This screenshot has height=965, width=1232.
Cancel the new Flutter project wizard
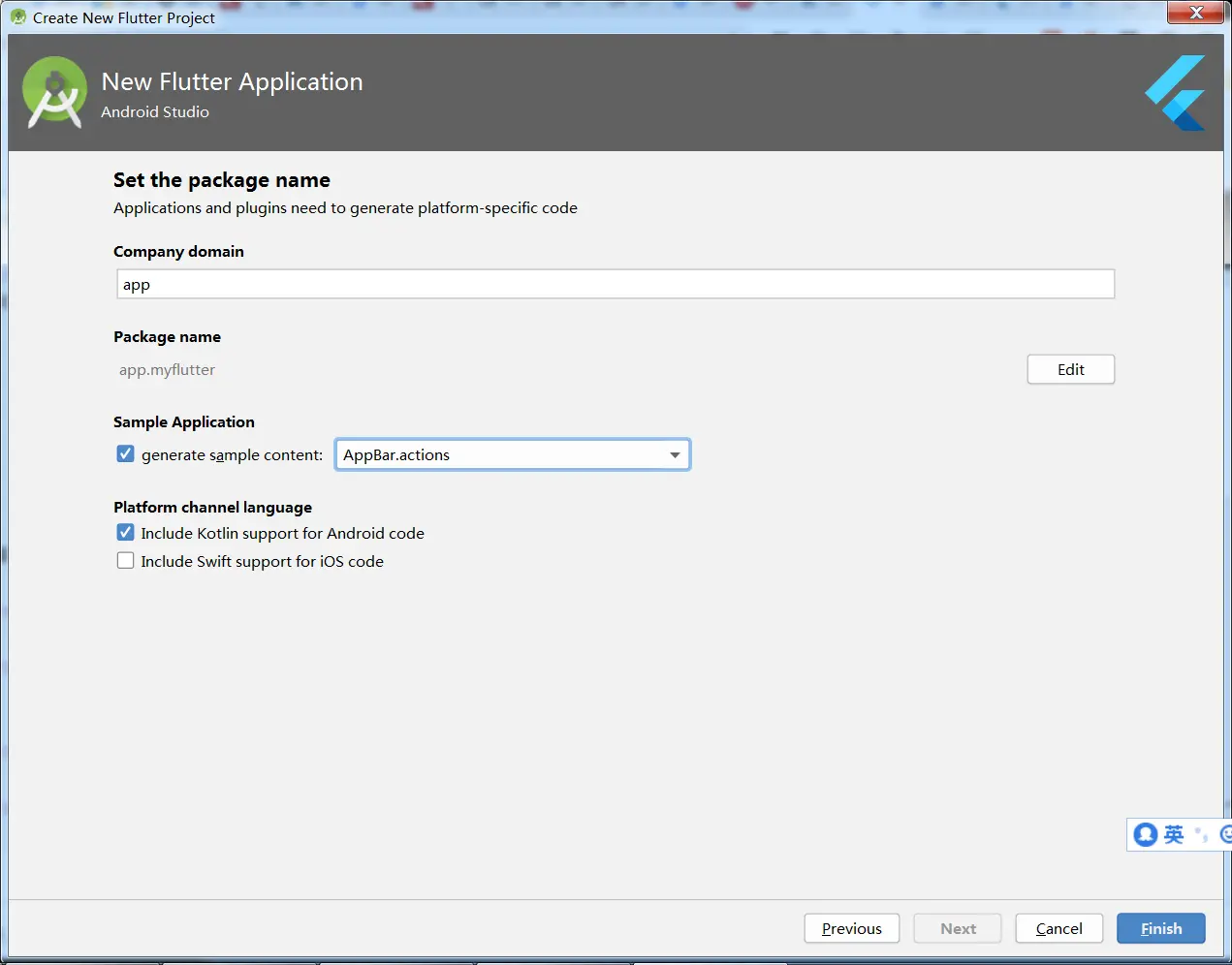click(1058, 928)
